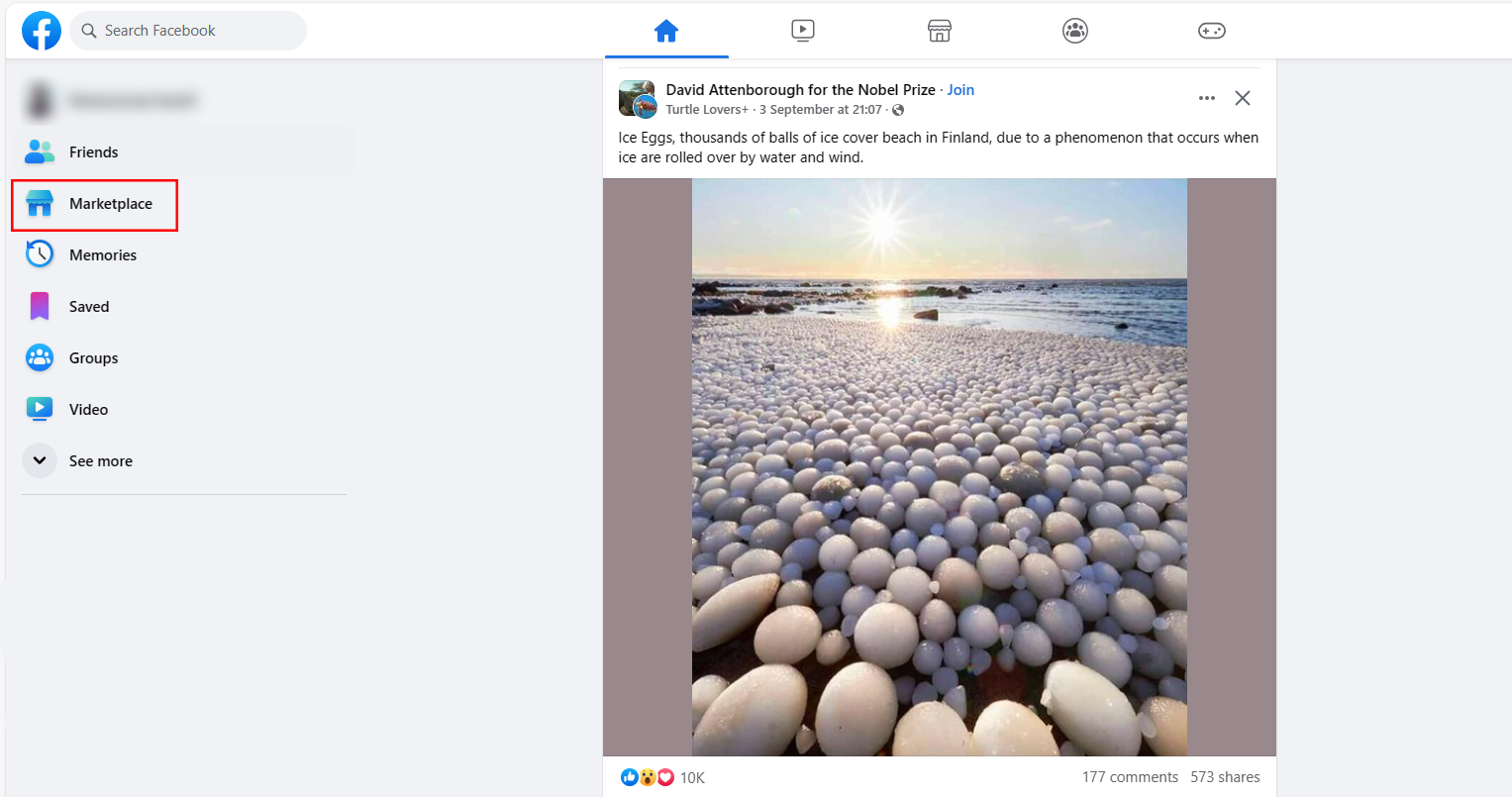Open the Video tab in top navigation
Viewport: 1512px width, 797px height.
click(803, 31)
